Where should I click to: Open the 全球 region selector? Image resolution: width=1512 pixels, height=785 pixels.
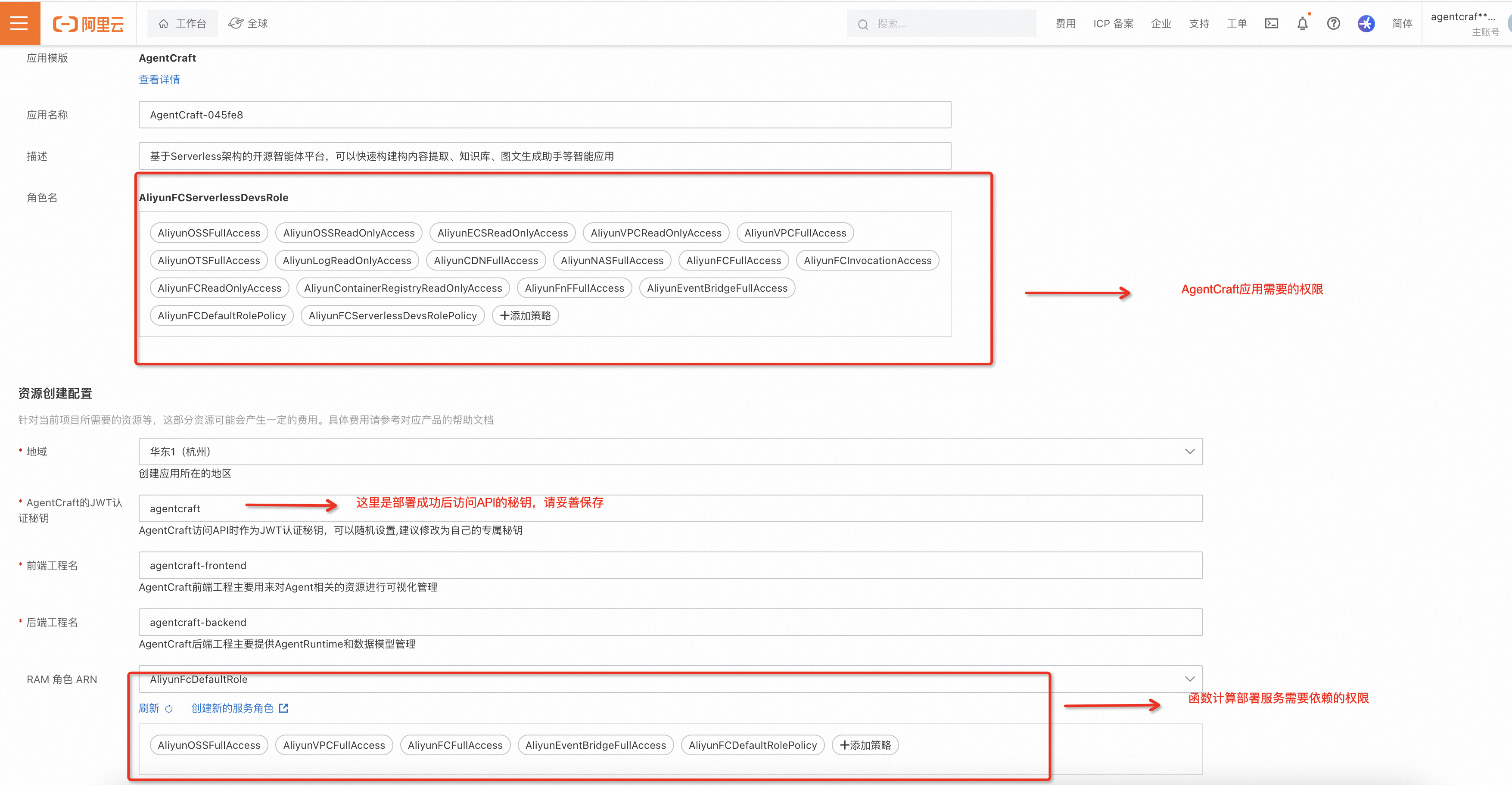(x=248, y=24)
